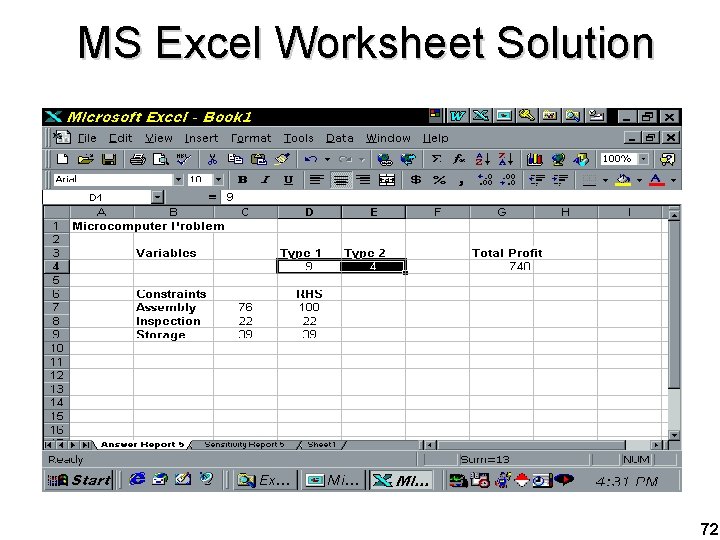The width and height of the screenshot is (720, 540).
Task: Toggle Underline formatting
Action: (288, 180)
